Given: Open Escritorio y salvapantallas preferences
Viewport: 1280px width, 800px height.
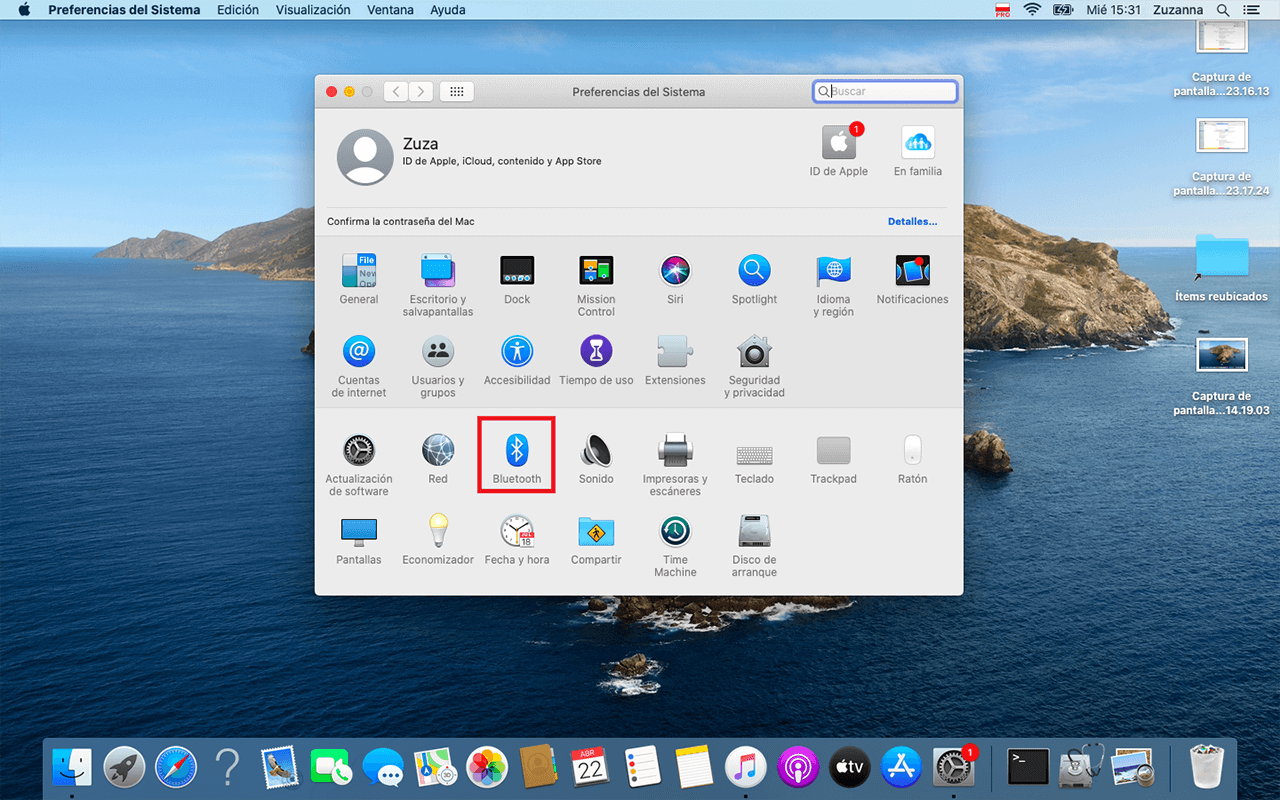Looking at the screenshot, I should (x=438, y=285).
